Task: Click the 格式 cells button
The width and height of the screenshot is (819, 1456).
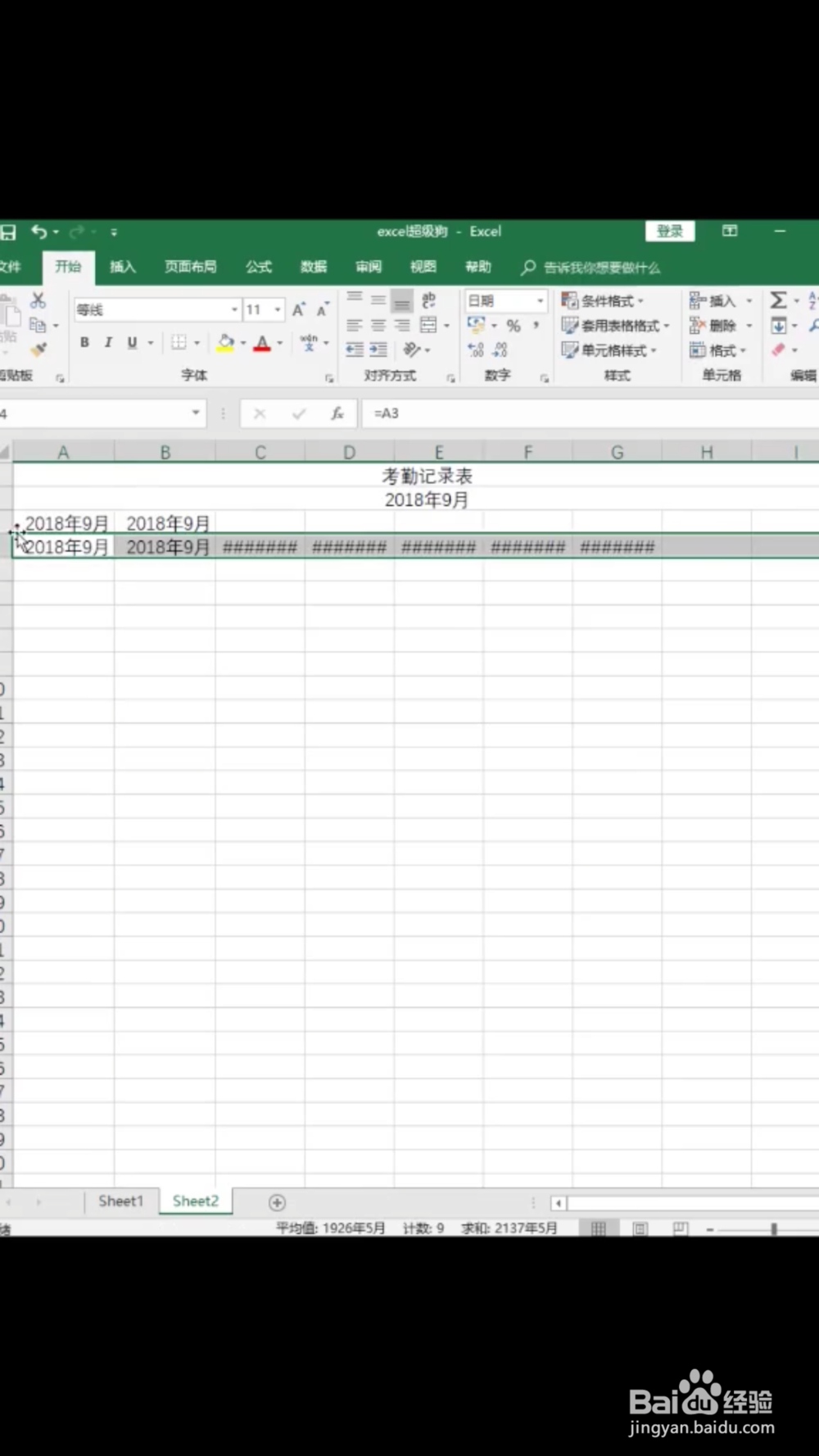Action: [718, 350]
